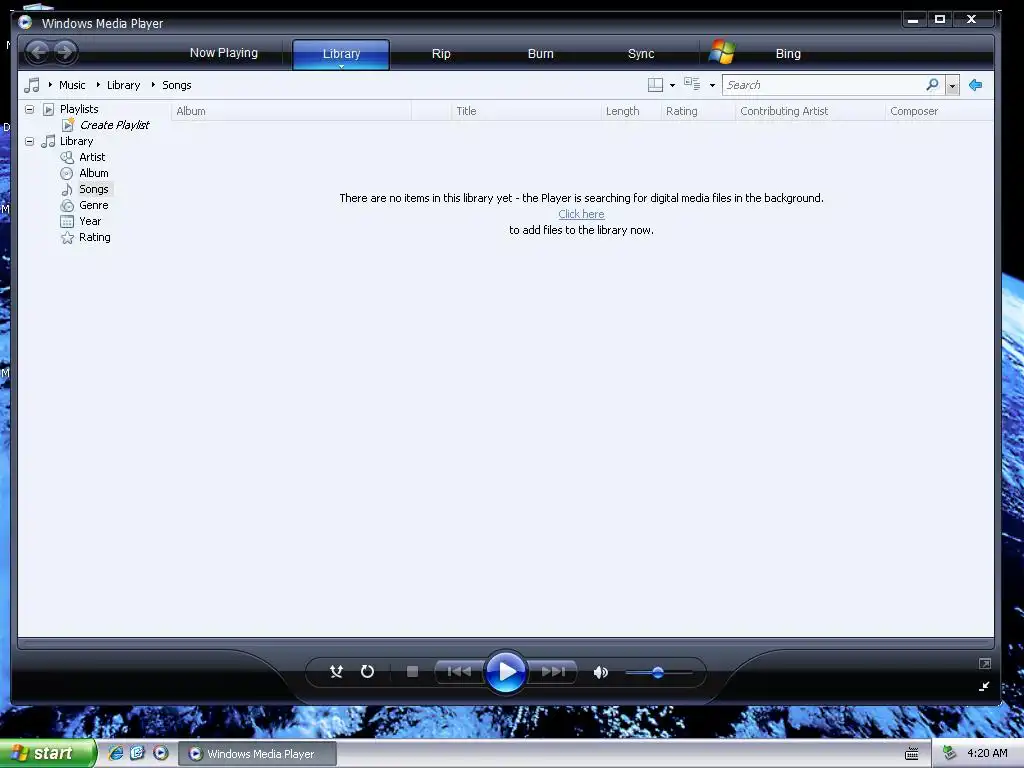Screen dimensions: 1024x768
Task: Click the full screen view icon
Action: pos(985,664)
